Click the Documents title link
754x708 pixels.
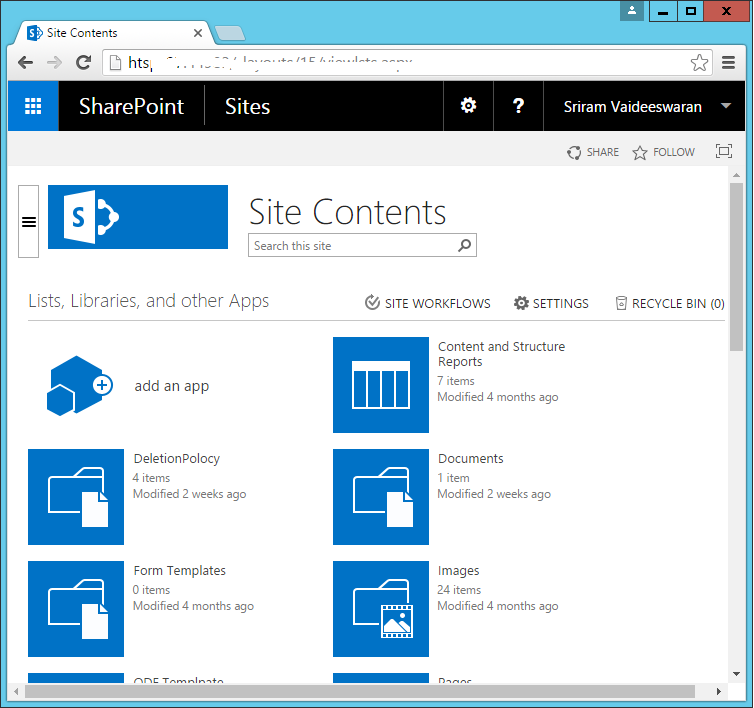click(471, 459)
